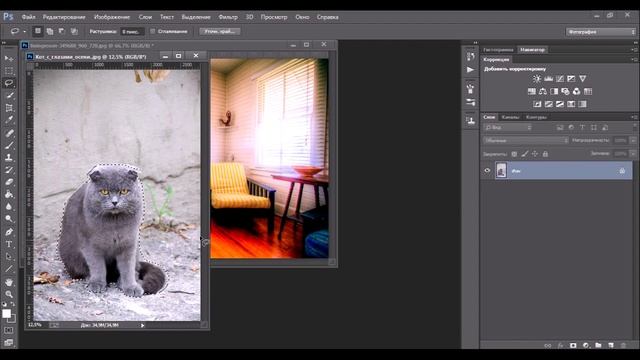Image resolution: width=640 pixels, height=360 pixels.
Task: Select the Eraser tool
Action: 9,182
